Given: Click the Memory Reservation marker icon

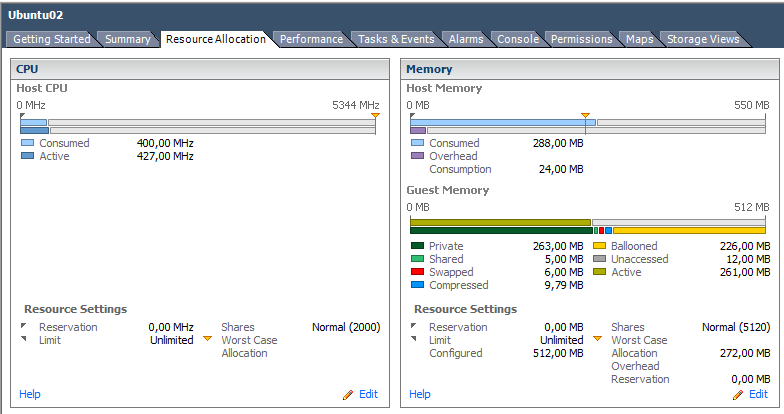Looking at the screenshot, I should (414, 326).
